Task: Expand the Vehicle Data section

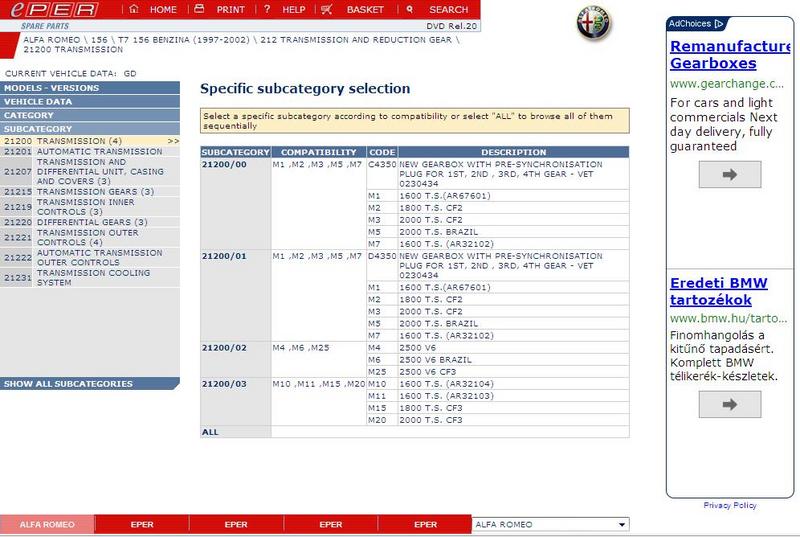Action: tap(90, 101)
